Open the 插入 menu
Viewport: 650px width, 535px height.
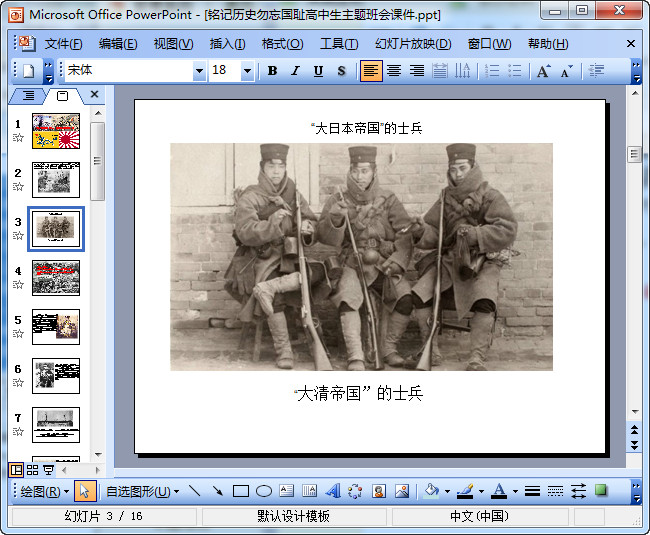click(227, 44)
